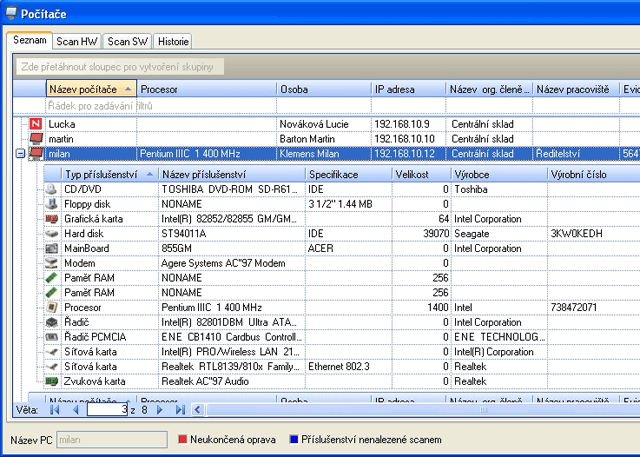The height and width of the screenshot is (457, 640).
Task: Click the Název příslušenství column header
Action: pyautogui.click(x=232, y=175)
